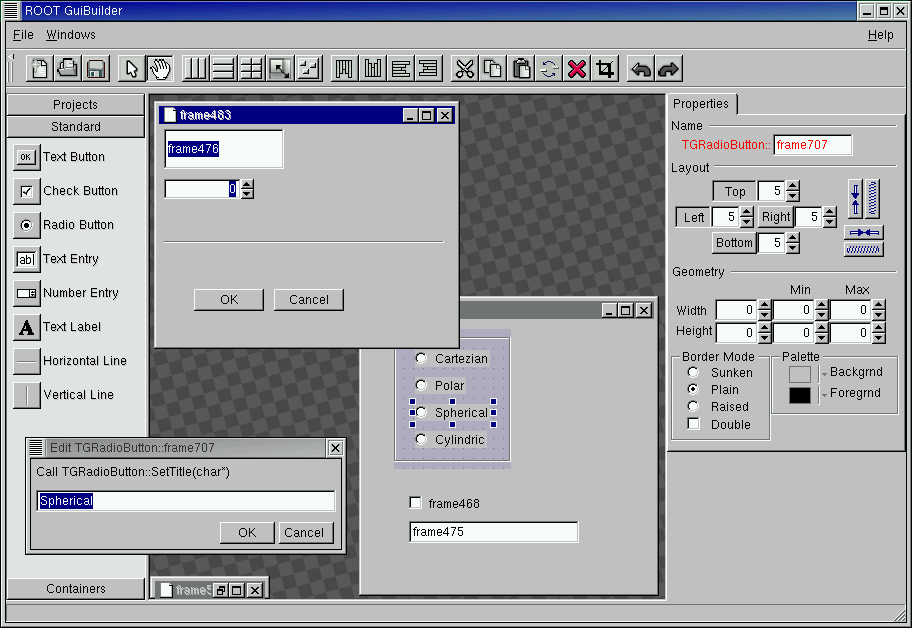Select the arrow pointer tool
This screenshot has height=628, width=912.
(x=130, y=69)
